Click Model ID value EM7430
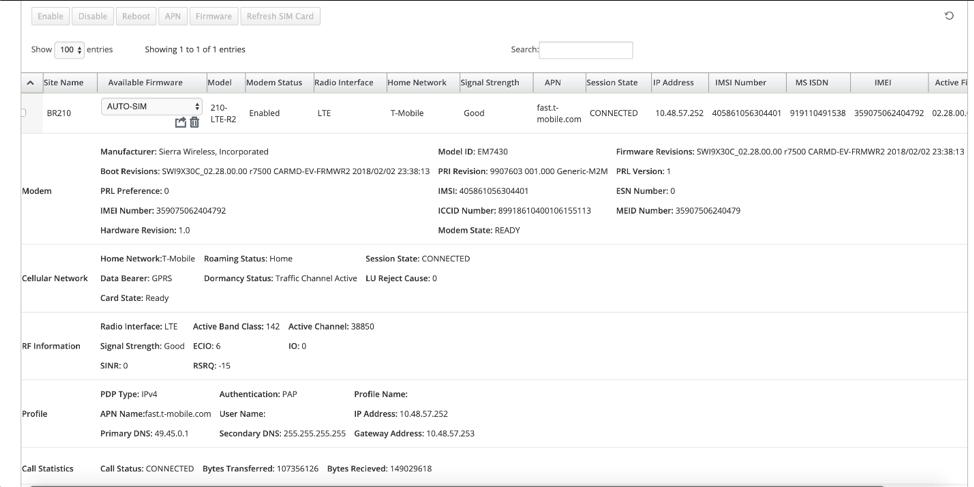The height and width of the screenshot is (487, 974). coord(493,152)
